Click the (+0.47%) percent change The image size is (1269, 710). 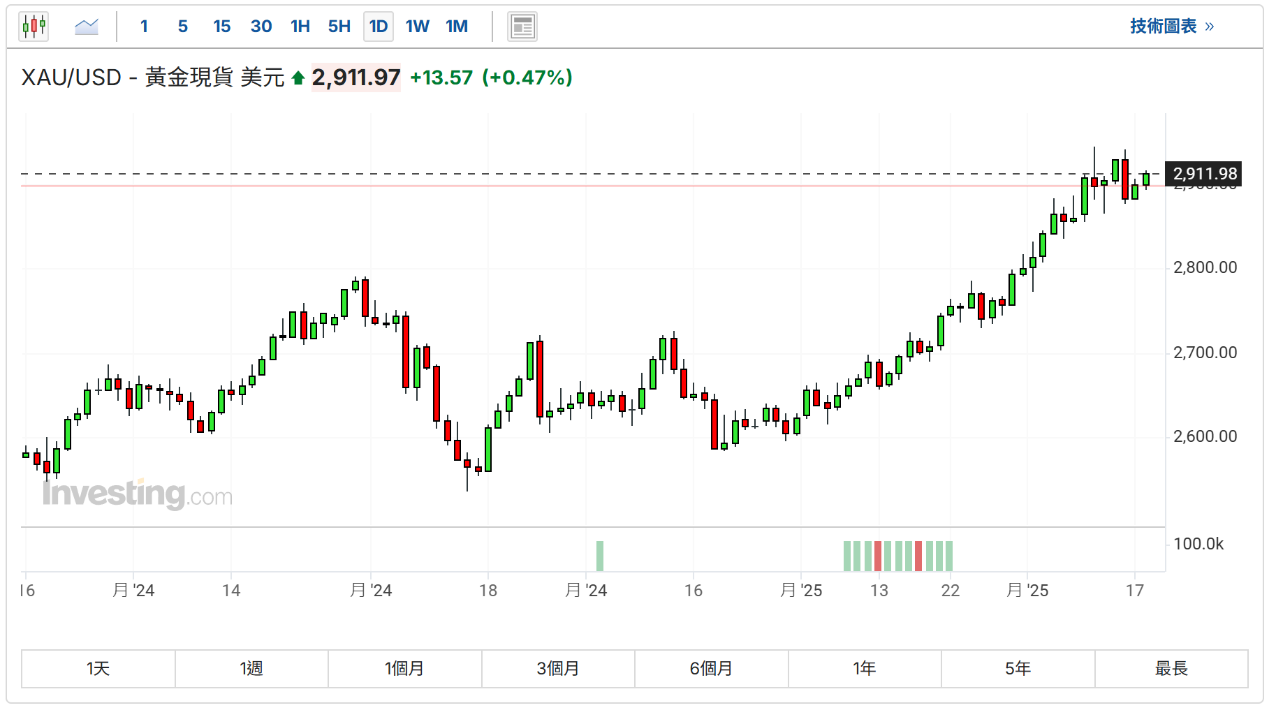click(527, 77)
